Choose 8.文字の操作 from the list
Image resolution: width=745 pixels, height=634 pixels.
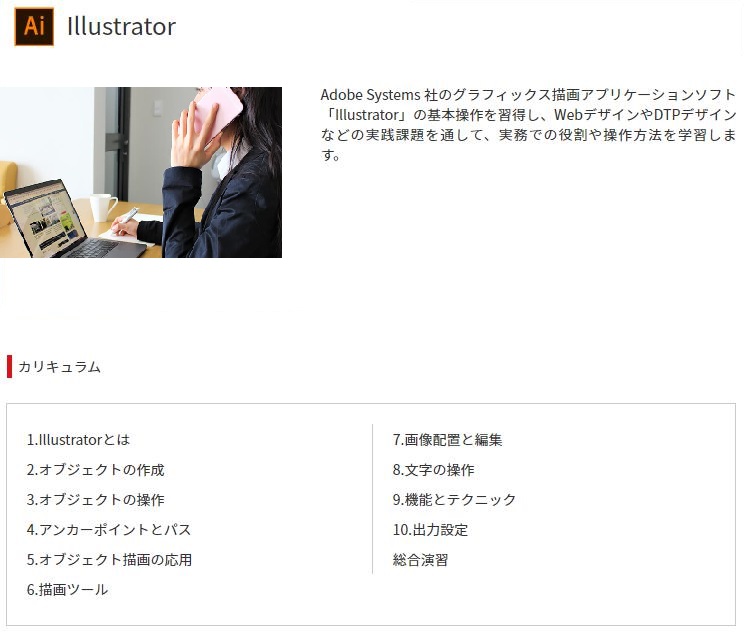pos(433,470)
